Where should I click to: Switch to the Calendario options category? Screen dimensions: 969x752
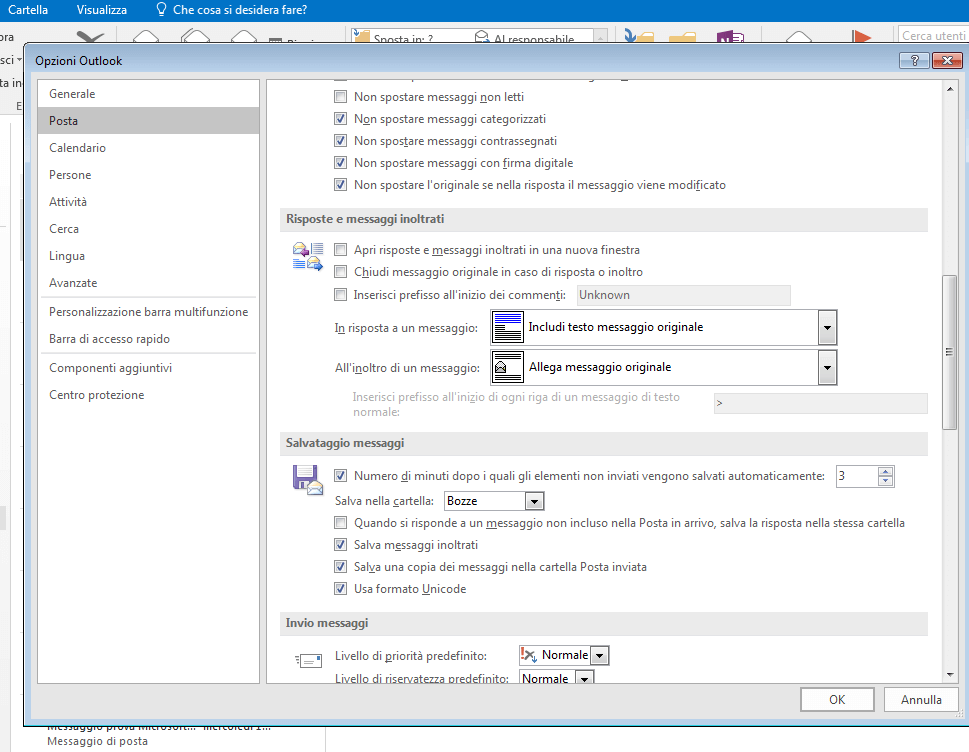pos(78,148)
